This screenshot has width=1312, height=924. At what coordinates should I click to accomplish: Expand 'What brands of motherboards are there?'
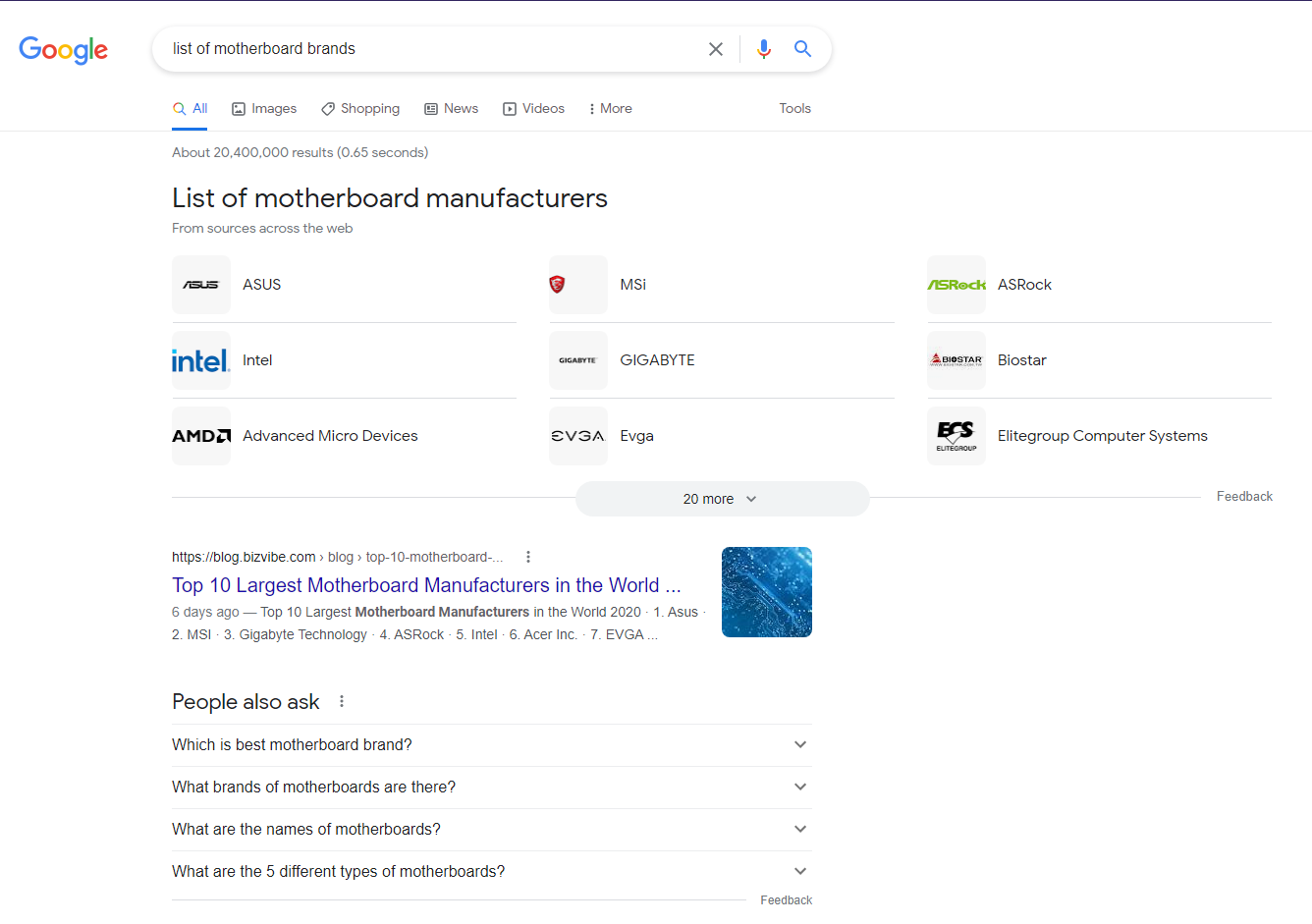[x=492, y=788]
